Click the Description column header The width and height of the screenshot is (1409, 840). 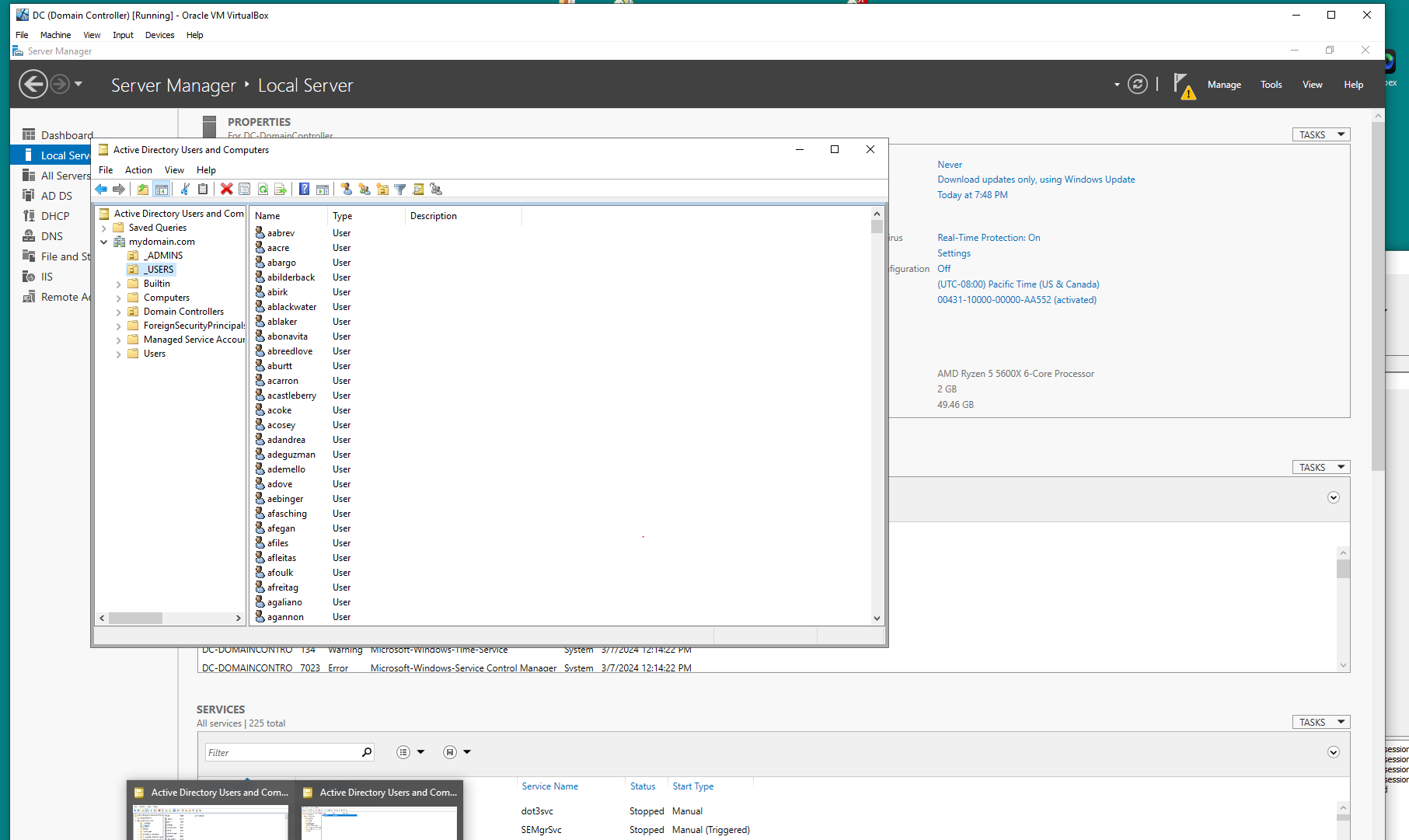[463, 216]
